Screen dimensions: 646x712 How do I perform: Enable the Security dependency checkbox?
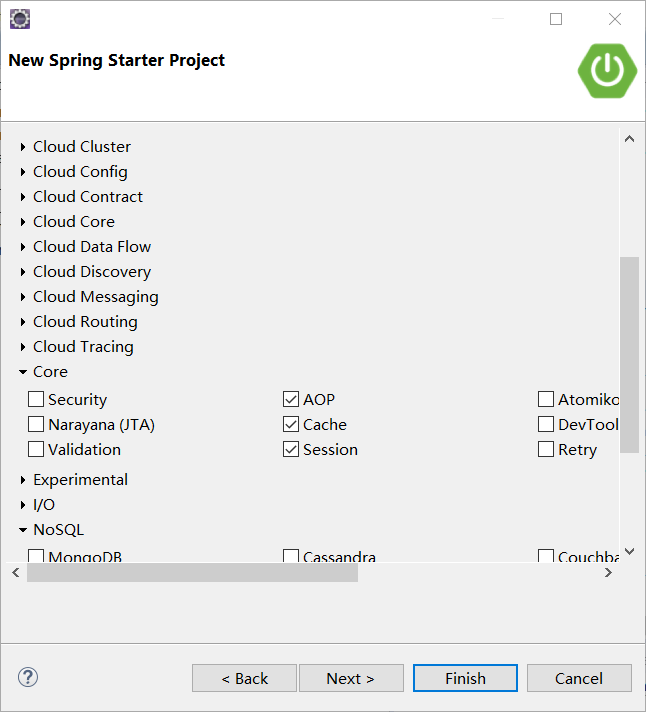point(36,399)
